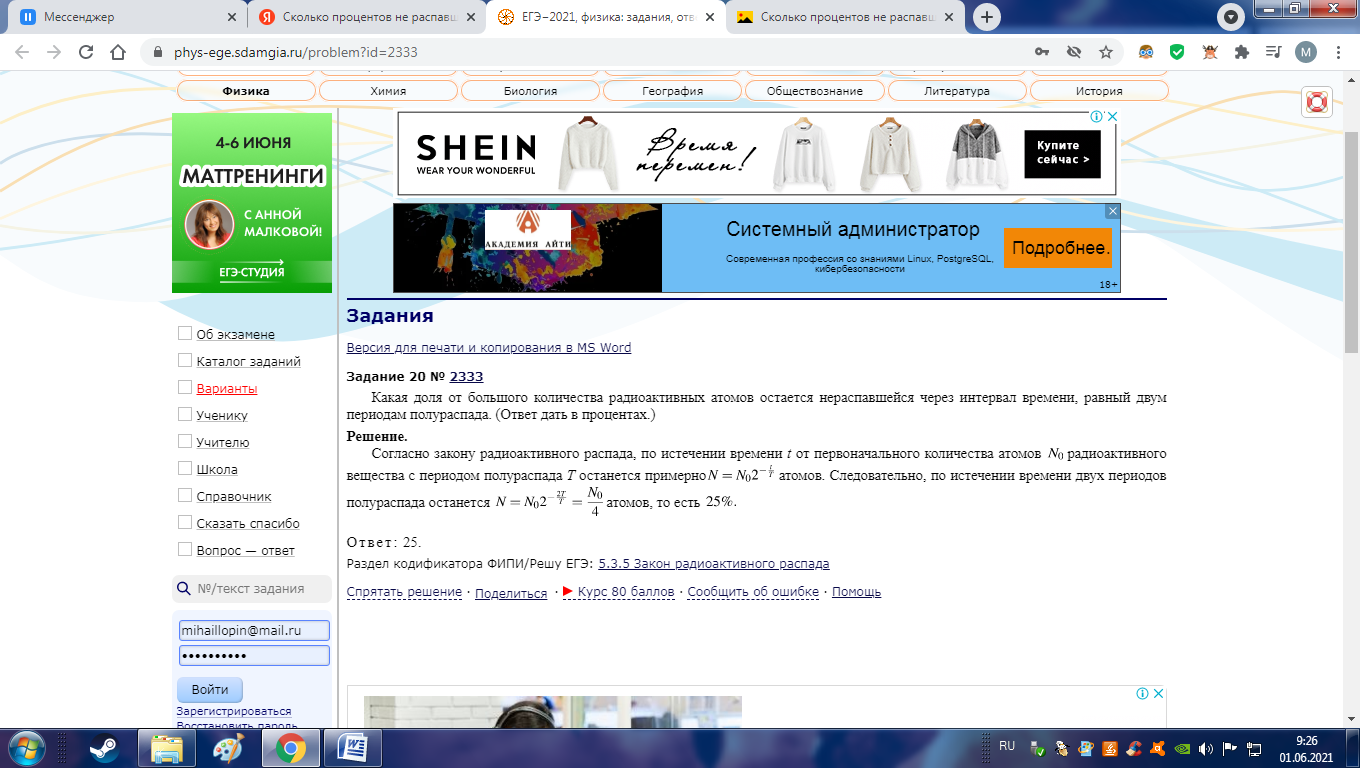This screenshot has height=768, width=1360.
Task: Open a new browser tab with the plus button
Action: click(987, 17)
